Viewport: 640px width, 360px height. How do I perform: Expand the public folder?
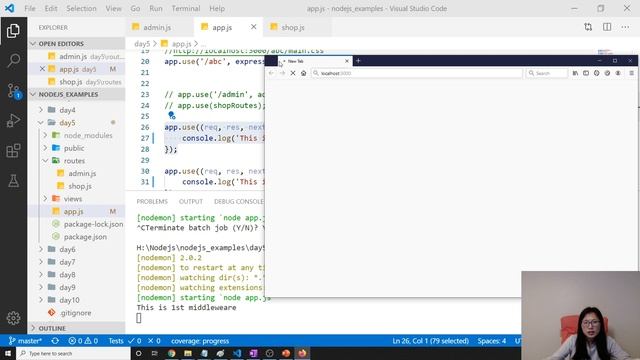[45, 148]
